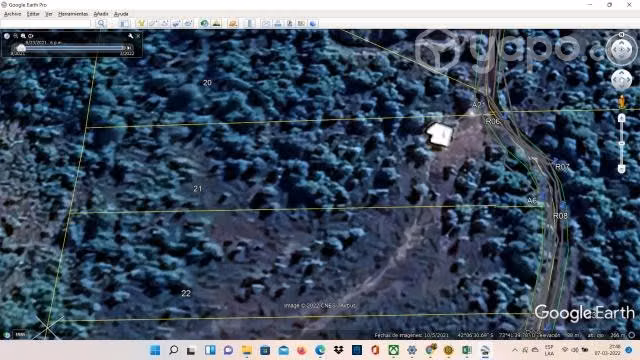Zoom in the time slider range
Viewport: 640px width, 360px height.
pos(23,36)
